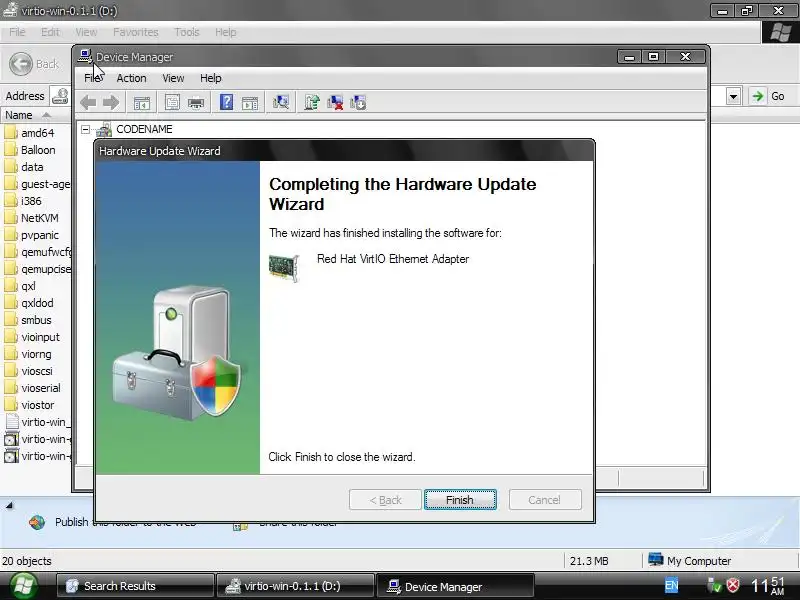Switch to virtio-win-0.1.1 (D:) taskbar button
This screenshot has width=800, height=600.
point(295,586)
